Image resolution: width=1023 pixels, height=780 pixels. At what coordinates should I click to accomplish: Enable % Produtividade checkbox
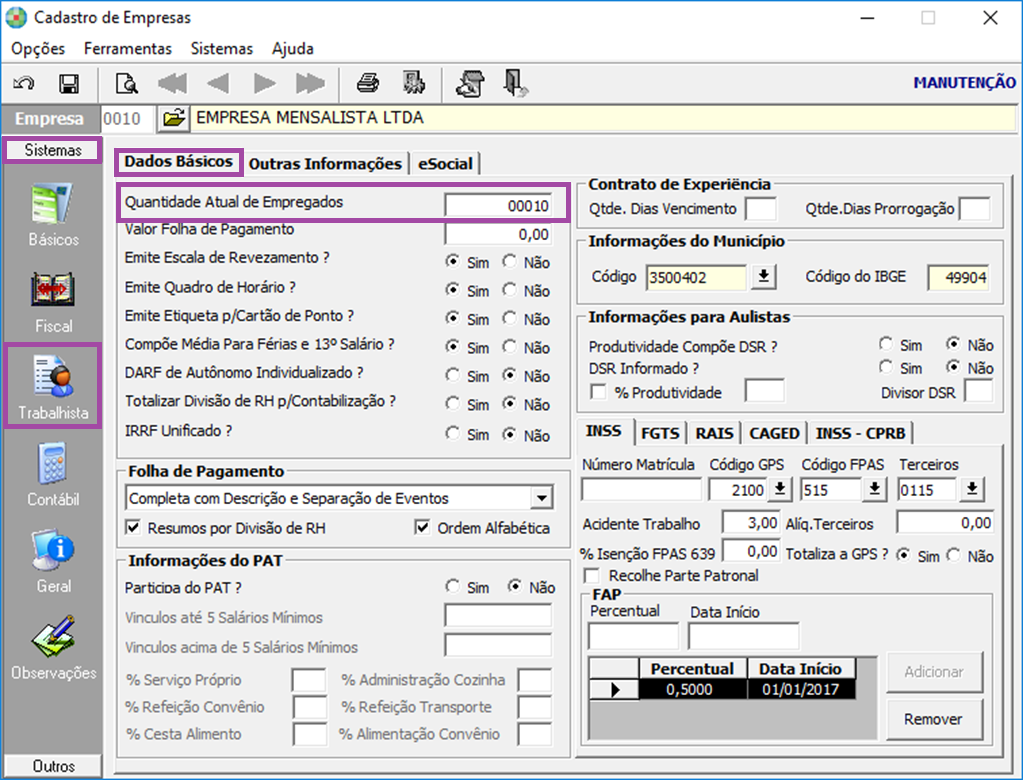pos(598,392)
